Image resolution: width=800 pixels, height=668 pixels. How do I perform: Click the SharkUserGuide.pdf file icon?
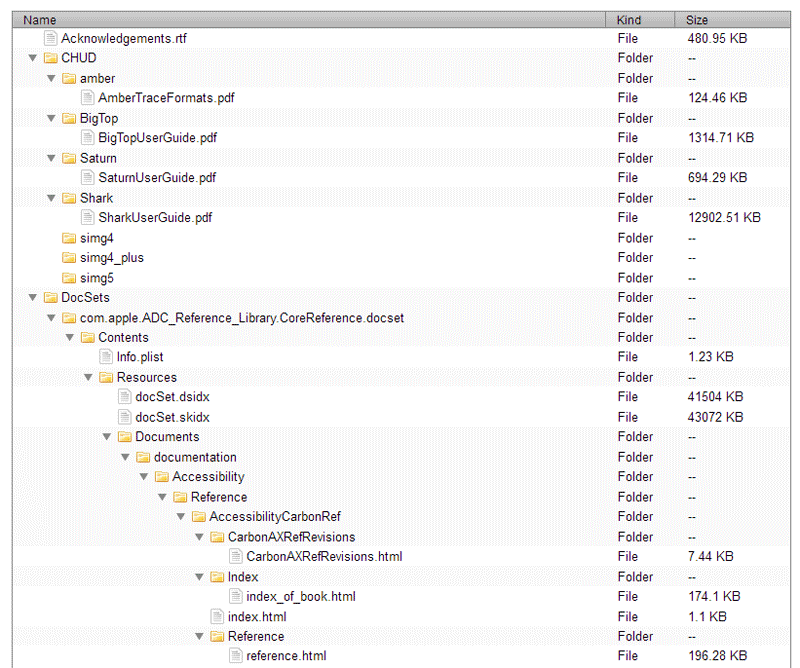[88, 218]
